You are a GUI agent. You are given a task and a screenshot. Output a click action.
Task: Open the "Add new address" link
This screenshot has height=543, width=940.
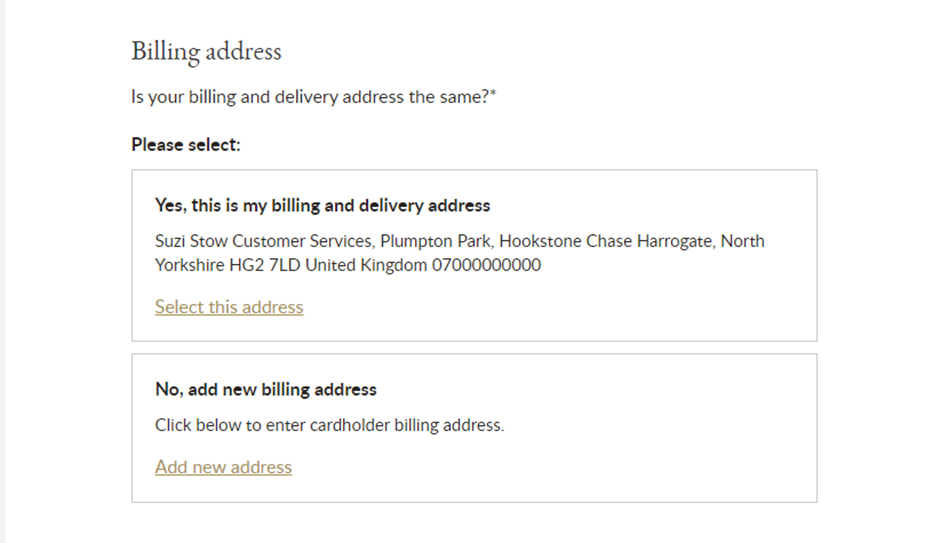(x=223, y=467)
